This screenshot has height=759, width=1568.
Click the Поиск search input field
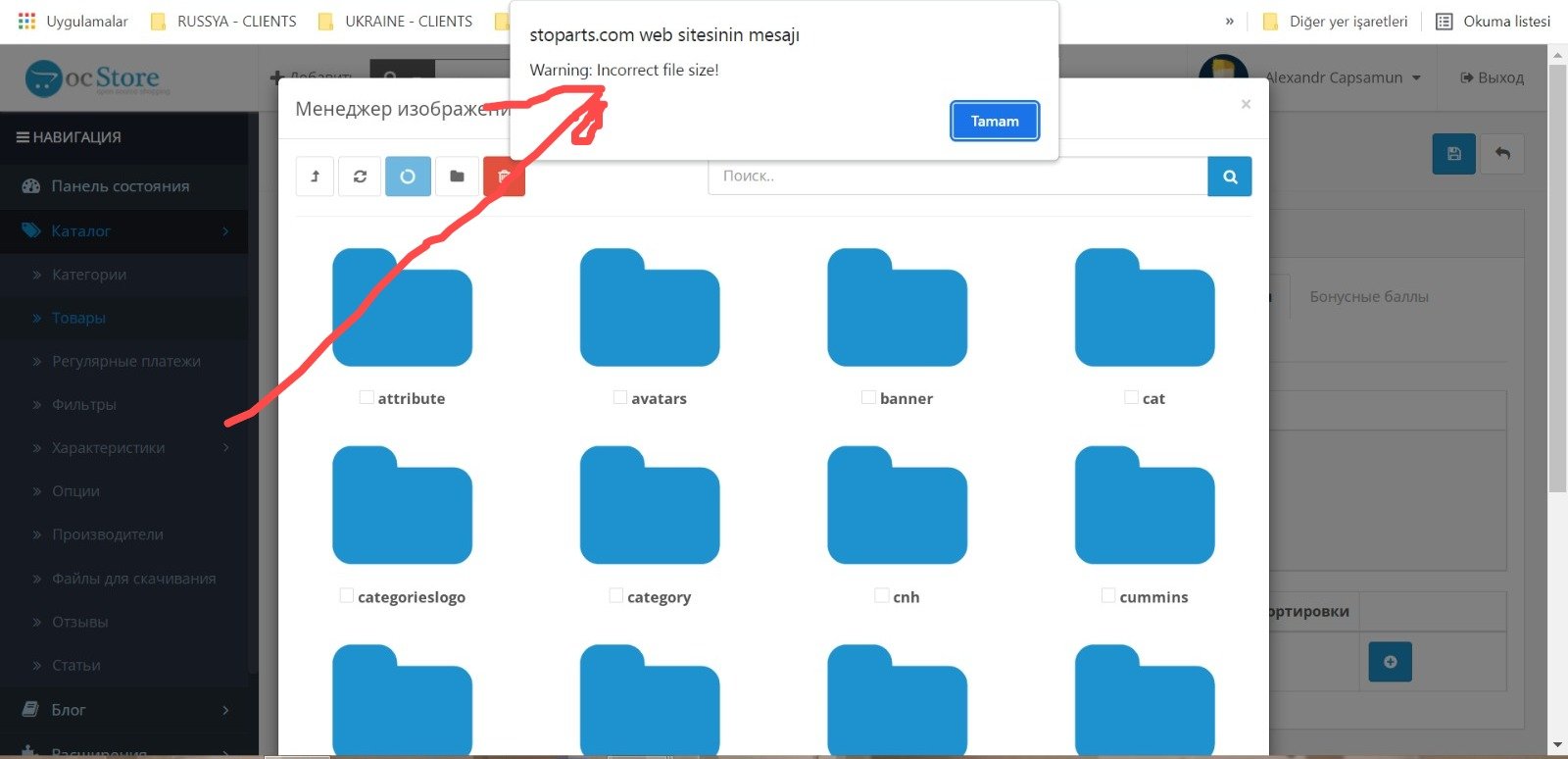tap(957, 177)
